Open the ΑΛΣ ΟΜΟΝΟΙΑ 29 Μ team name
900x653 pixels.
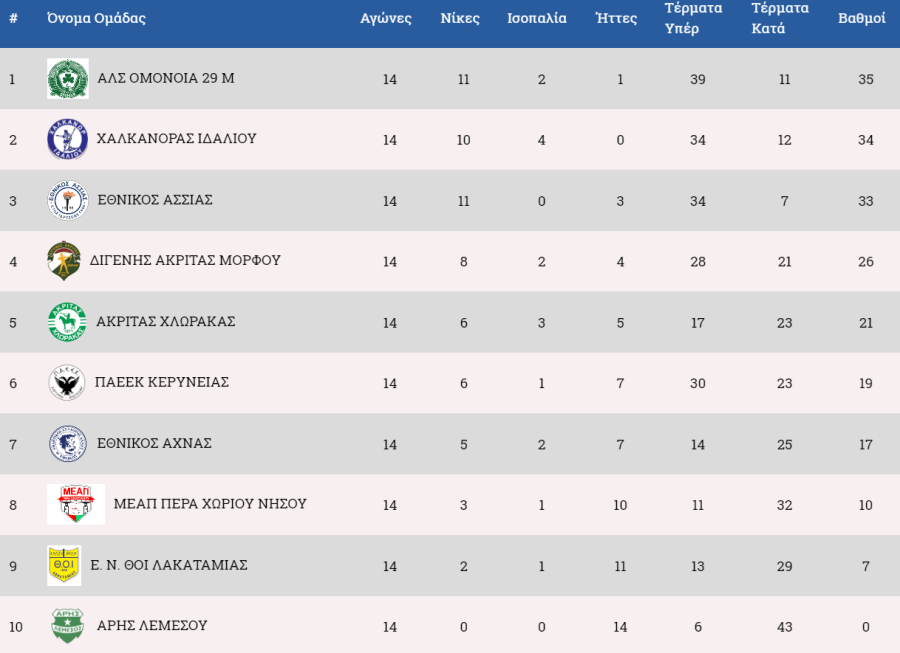(x=166, y=78)
